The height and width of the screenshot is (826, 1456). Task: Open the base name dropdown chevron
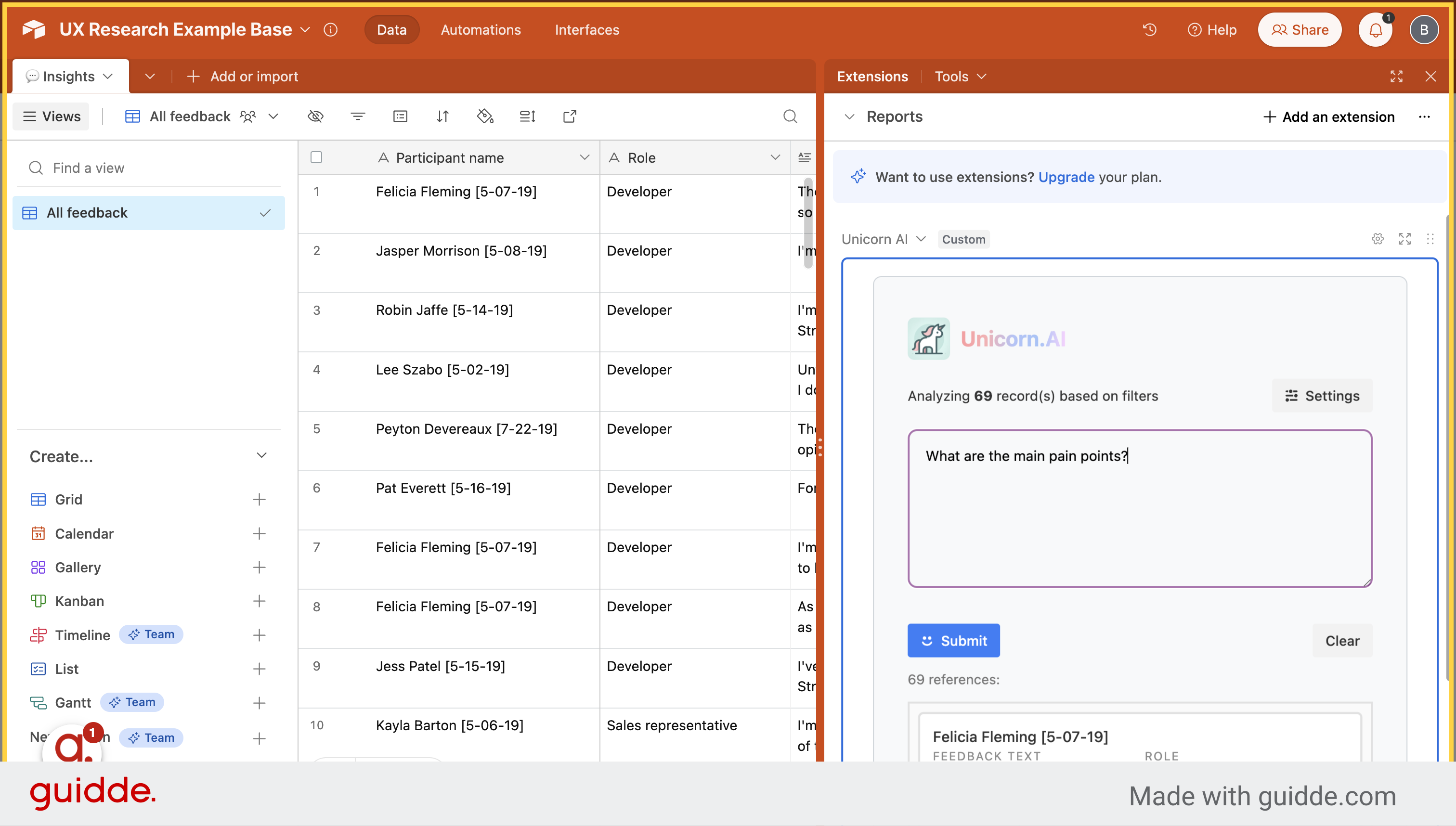coord(305,29)
